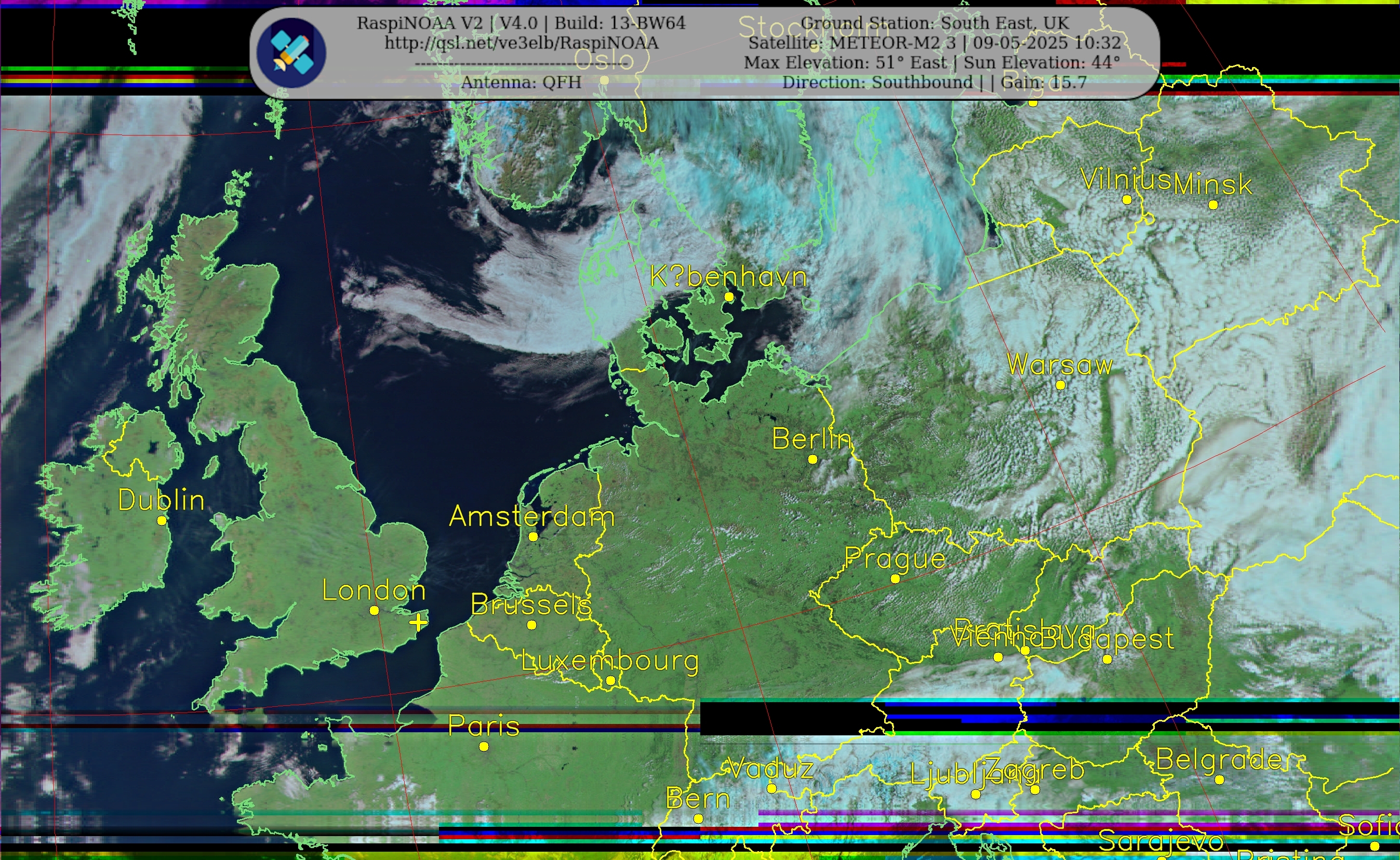
Task: Click the Warsaw city dot marker
Action: pos(1060,385)
